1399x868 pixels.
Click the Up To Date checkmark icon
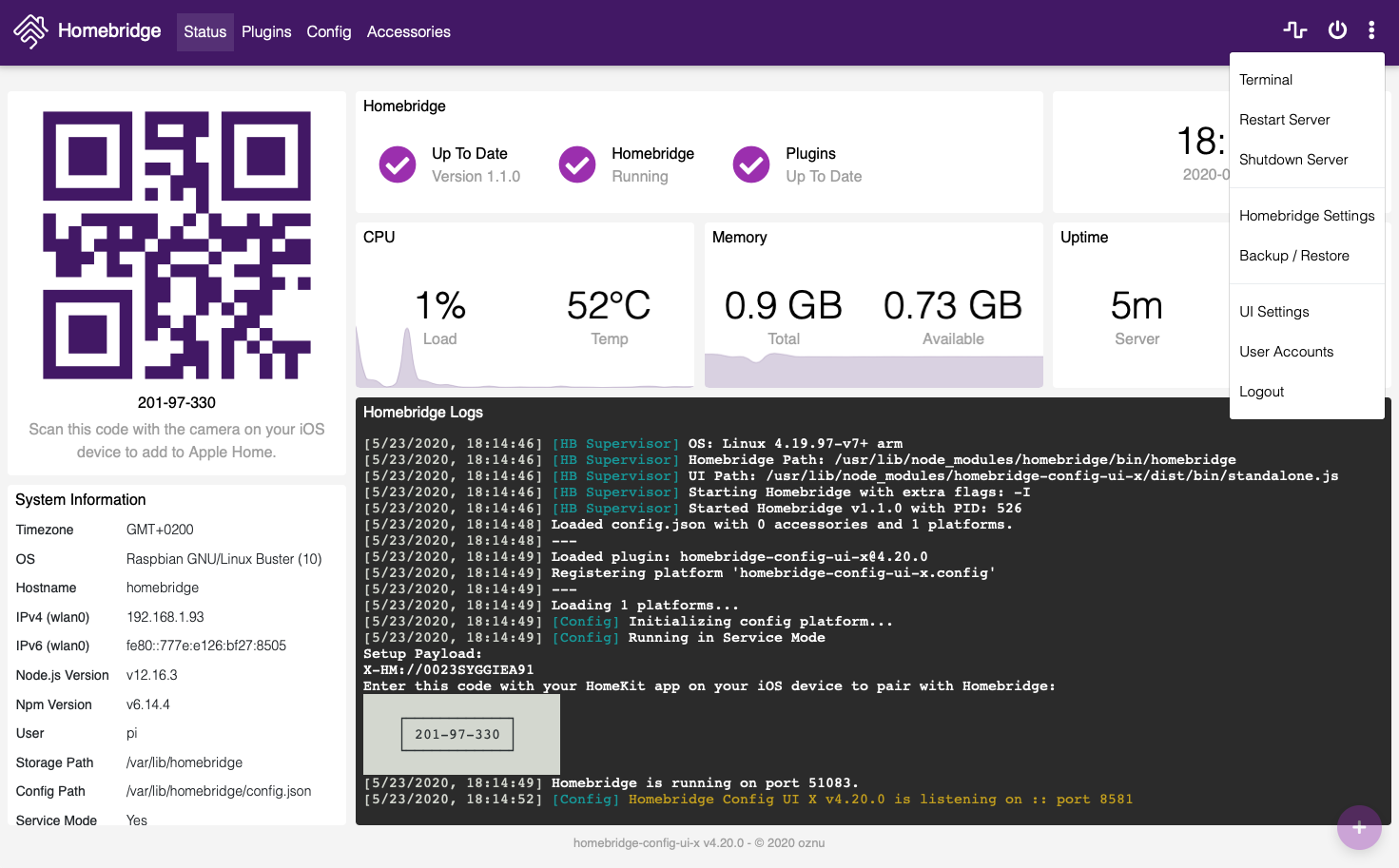pyautogui.click(x=398, y=164)
